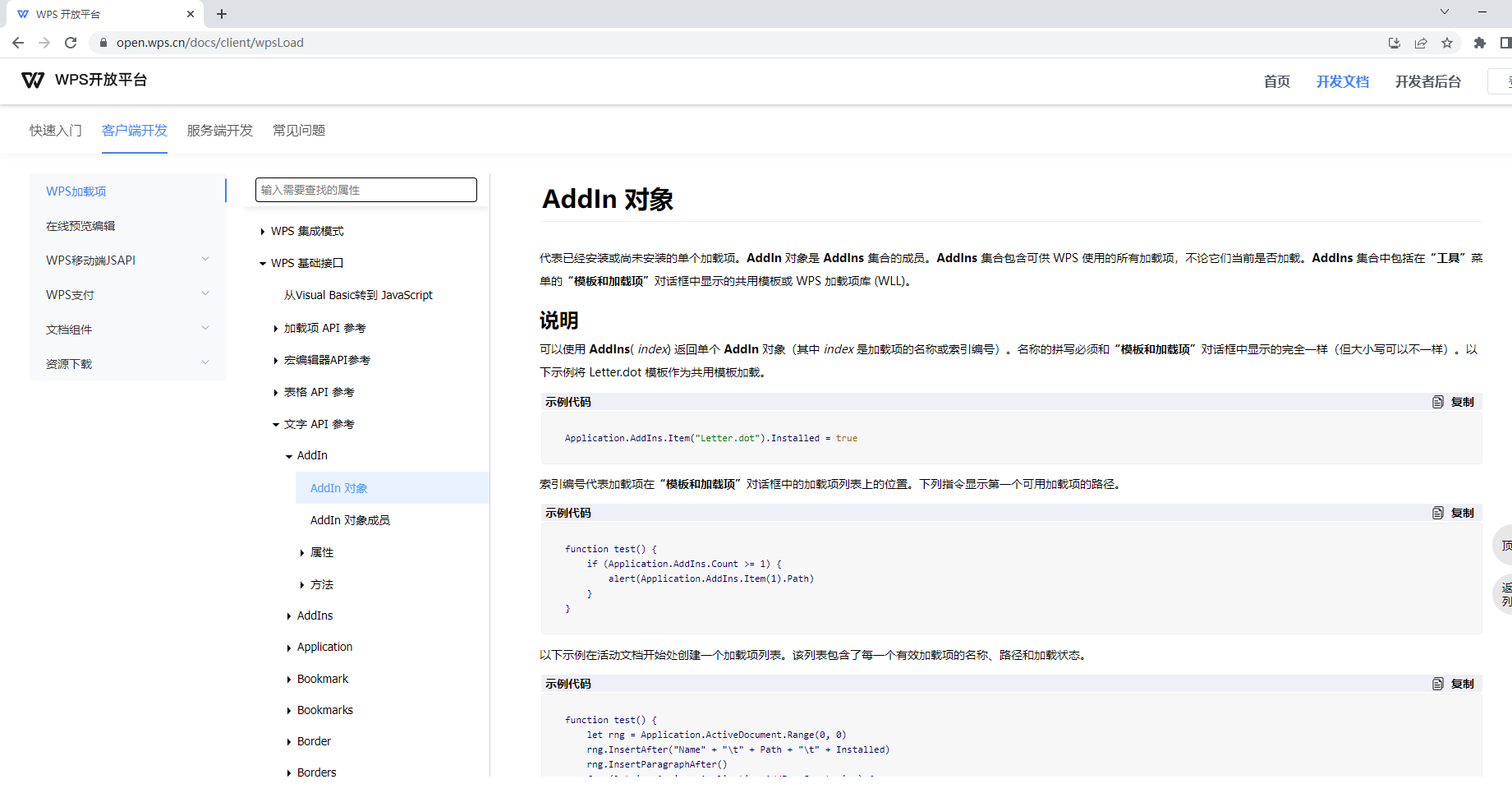
Task: Expand the 文档组件 chevron
Action: click(205, 328)
